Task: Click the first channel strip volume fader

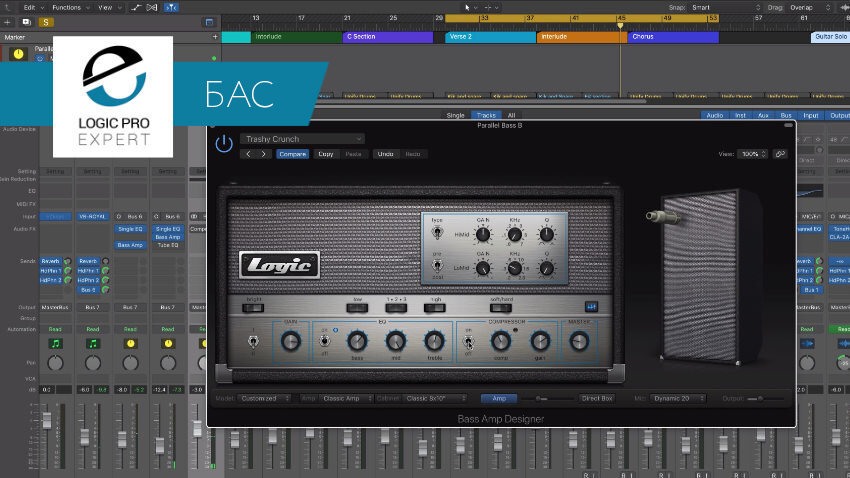Action: point(47,421)
